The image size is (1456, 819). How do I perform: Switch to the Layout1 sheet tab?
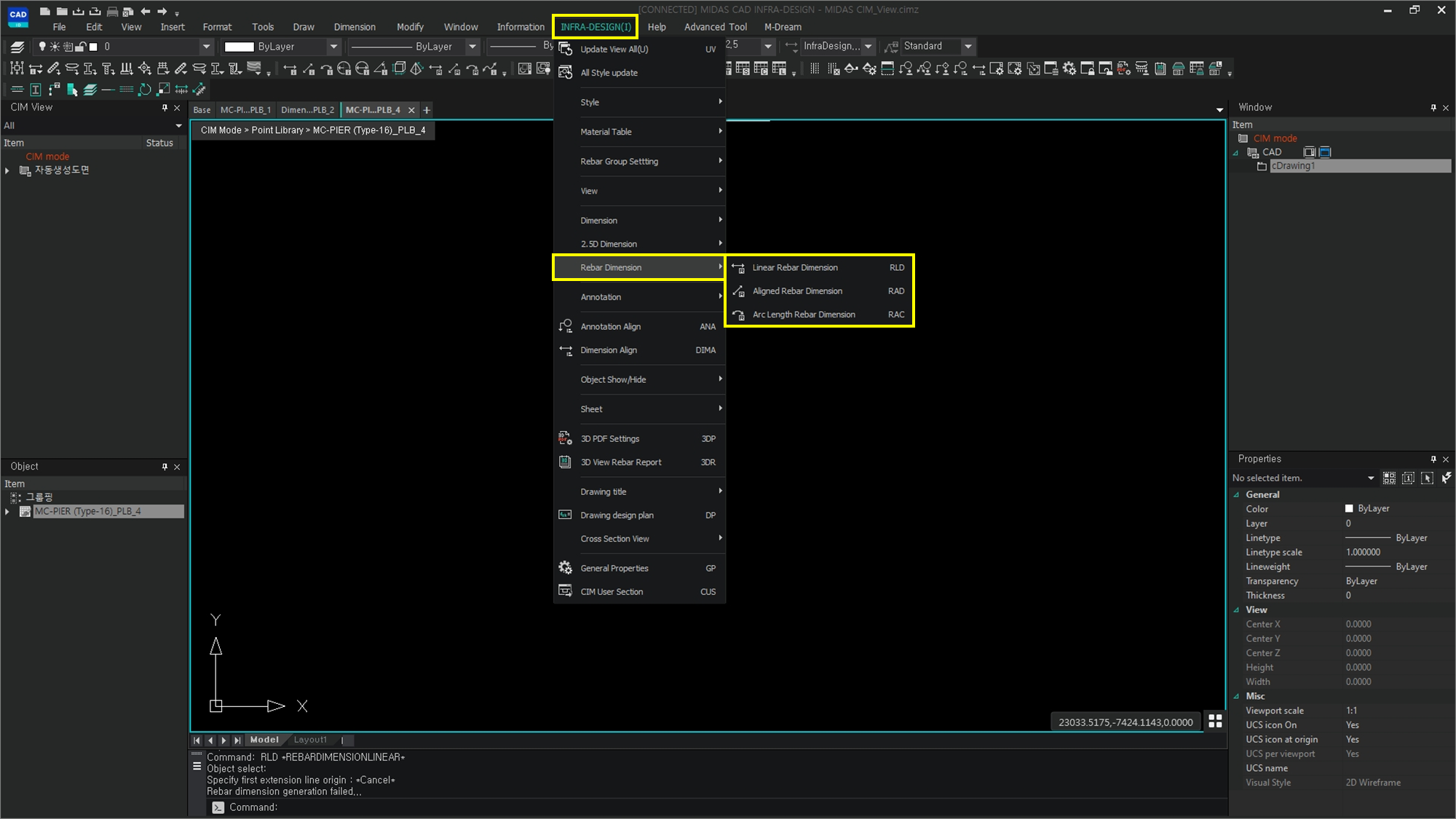pos(310,740)
